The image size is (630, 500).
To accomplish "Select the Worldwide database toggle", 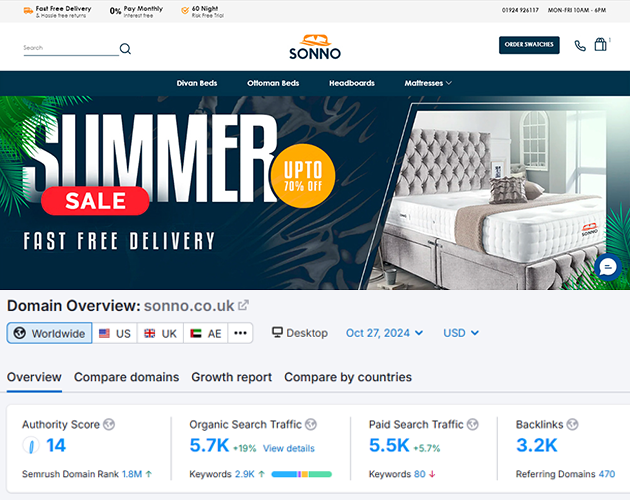I will pos(49,333).
